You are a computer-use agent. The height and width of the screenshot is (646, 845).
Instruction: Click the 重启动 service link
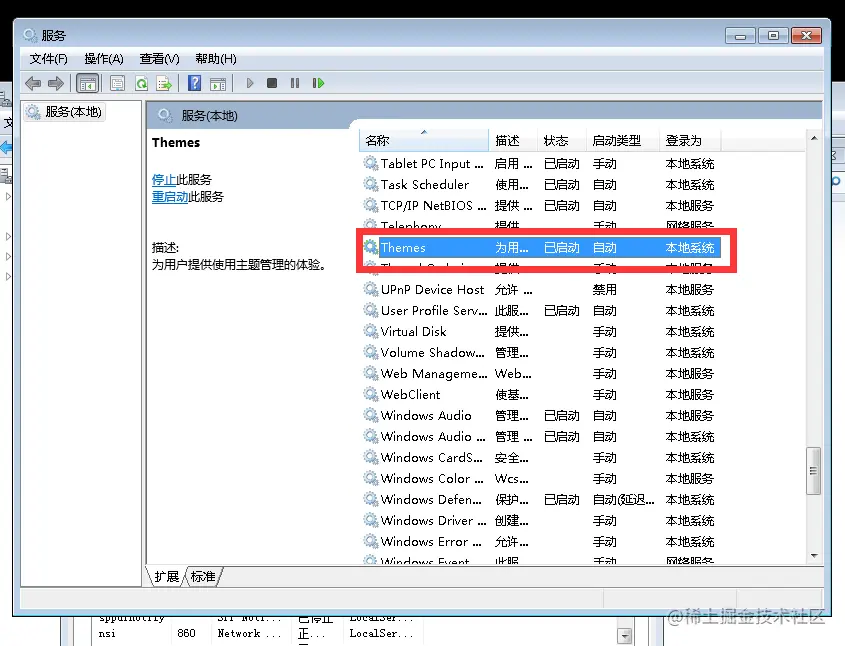click(170, 197)
